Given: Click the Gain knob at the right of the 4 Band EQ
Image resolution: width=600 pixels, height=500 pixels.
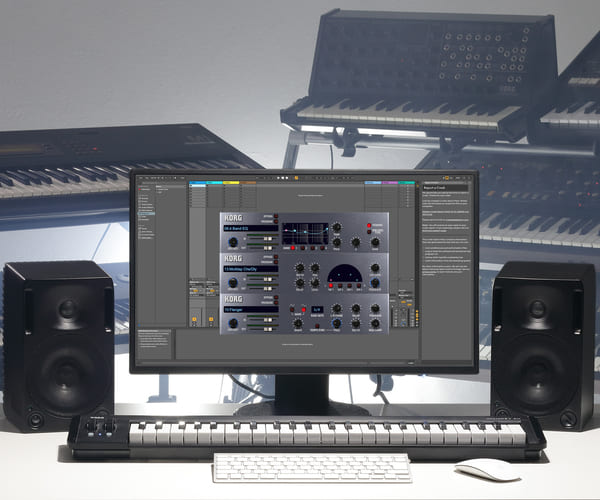Looking at the screenshot, I should pos(375,242).
